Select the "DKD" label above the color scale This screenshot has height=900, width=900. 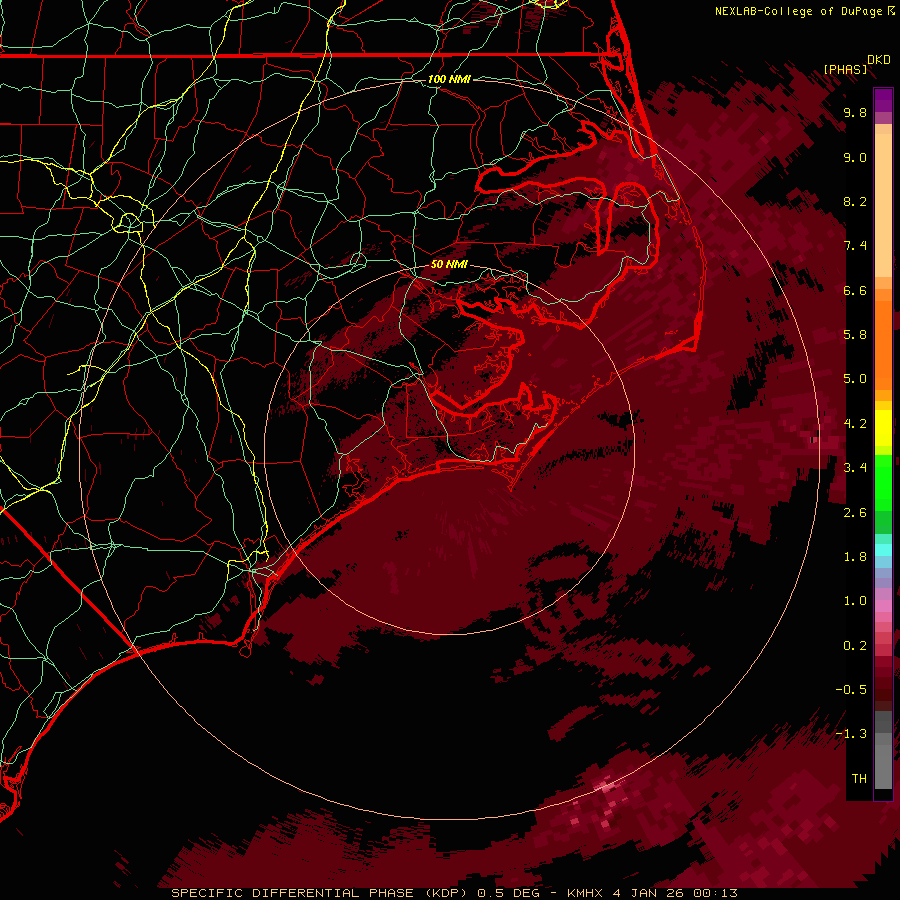coord(878,60)
